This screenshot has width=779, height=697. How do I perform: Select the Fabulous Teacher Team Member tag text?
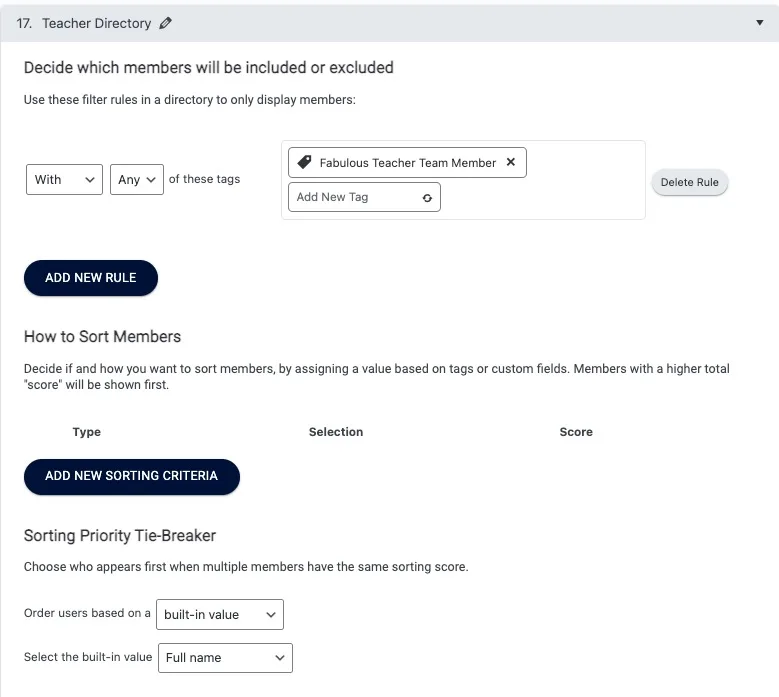[407, 163]
